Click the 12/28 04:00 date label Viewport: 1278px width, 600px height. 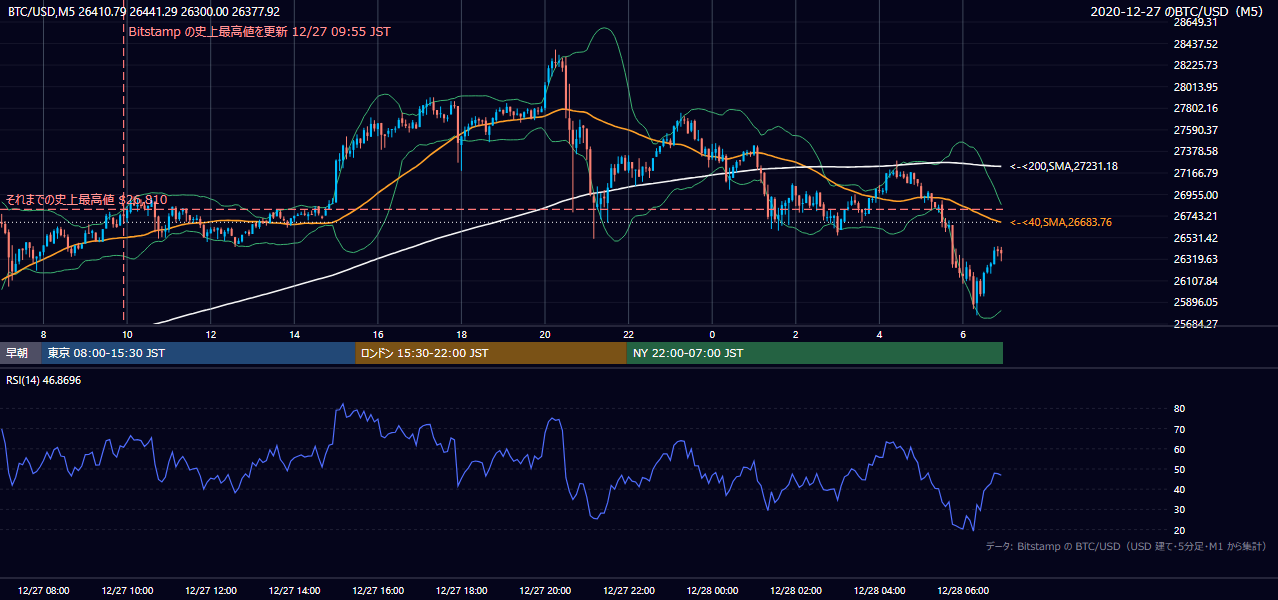(x=879, y=591)
